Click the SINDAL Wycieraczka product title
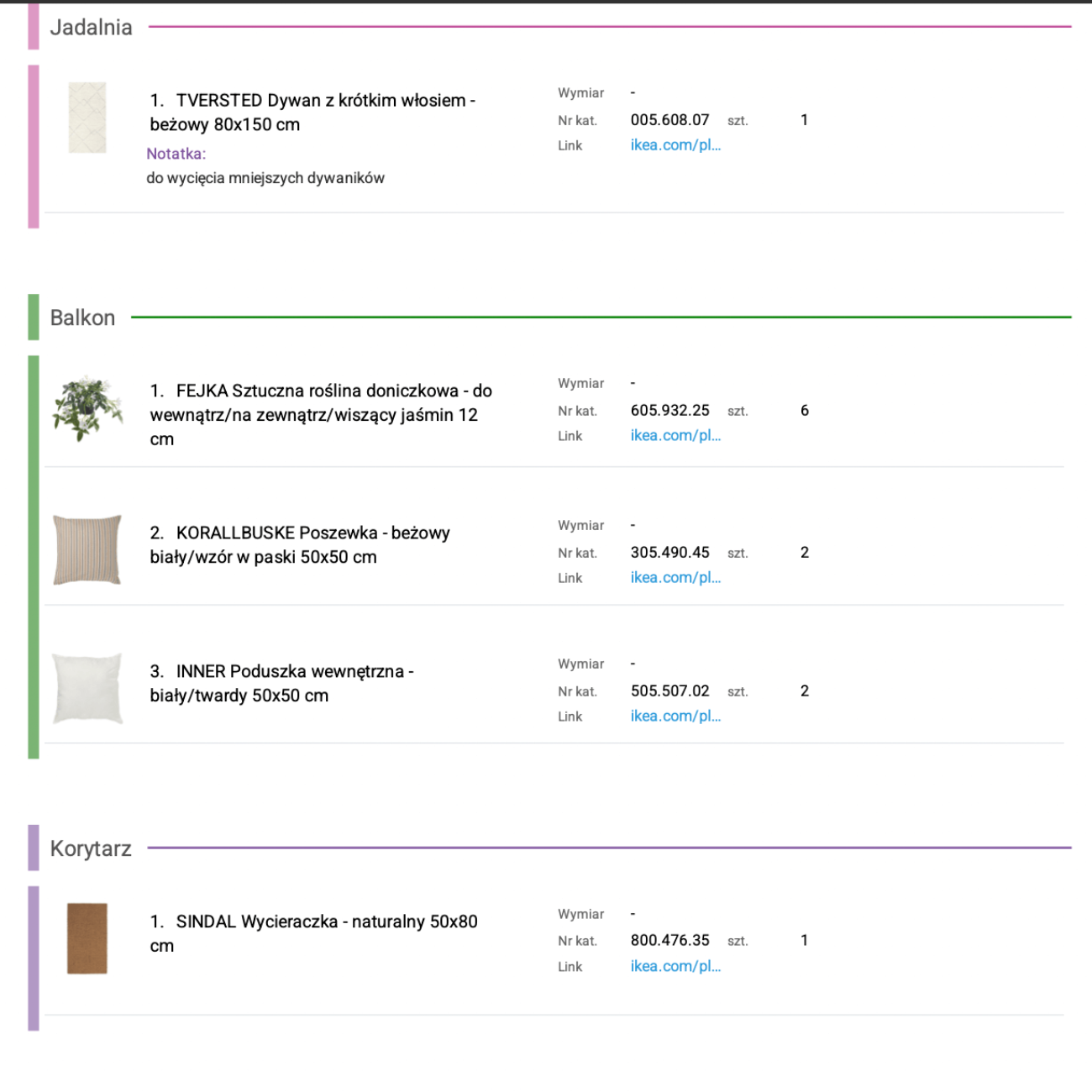Viewport: 1092px width, 1092px height. (x=314, y=933)
